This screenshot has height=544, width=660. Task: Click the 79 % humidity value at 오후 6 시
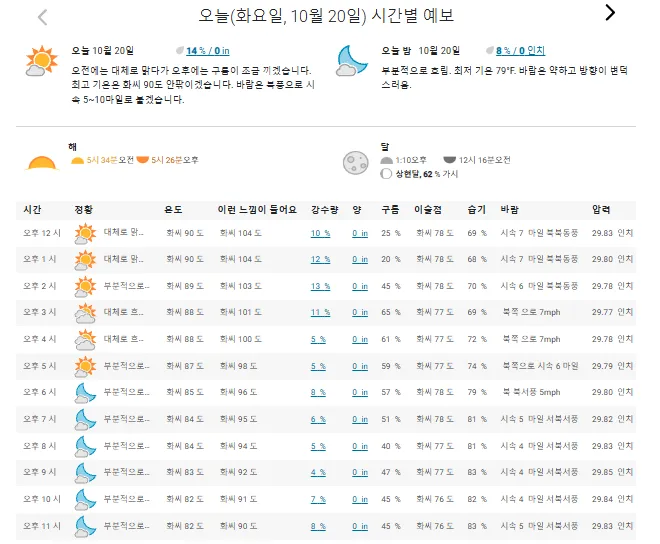click(x=477, y=392)
